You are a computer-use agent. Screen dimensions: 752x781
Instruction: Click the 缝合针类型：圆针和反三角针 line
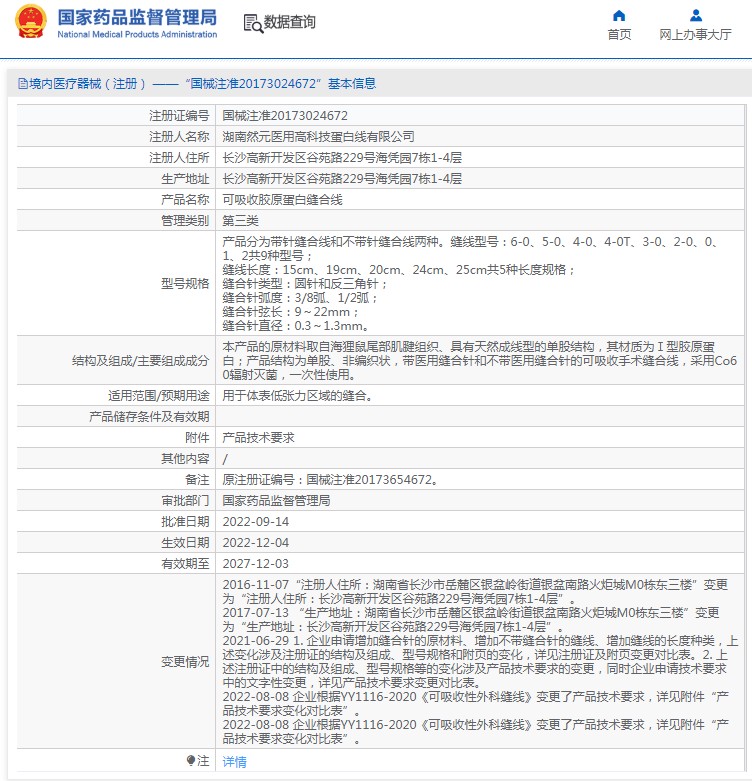click(x=305, y=283)
